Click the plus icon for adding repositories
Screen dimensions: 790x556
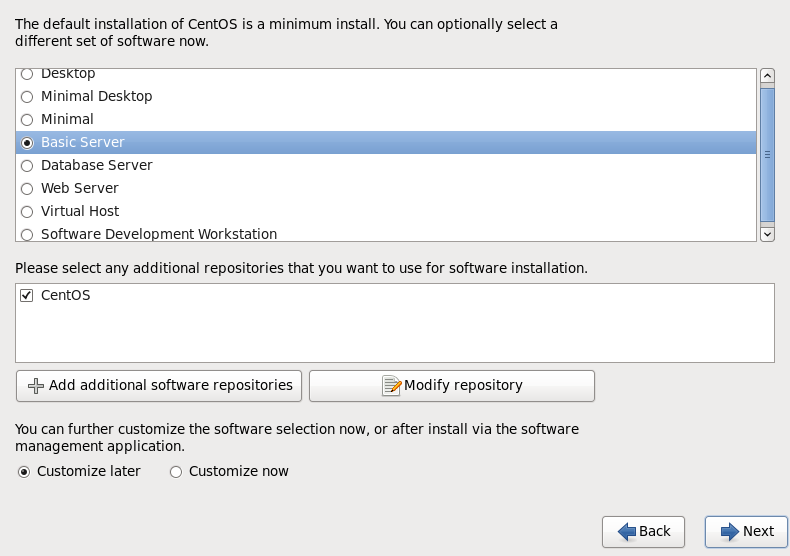36,386
